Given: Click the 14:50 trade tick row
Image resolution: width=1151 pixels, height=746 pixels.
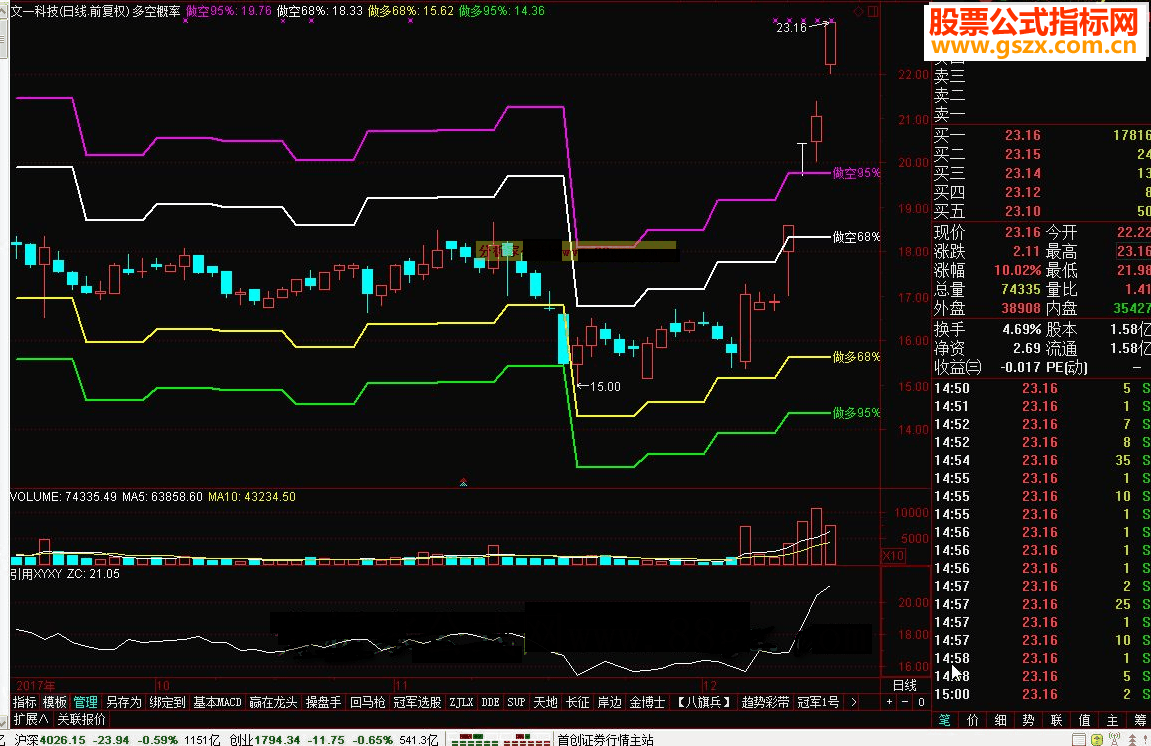Looking at the screenshot, I should [x=1042, y=388].
